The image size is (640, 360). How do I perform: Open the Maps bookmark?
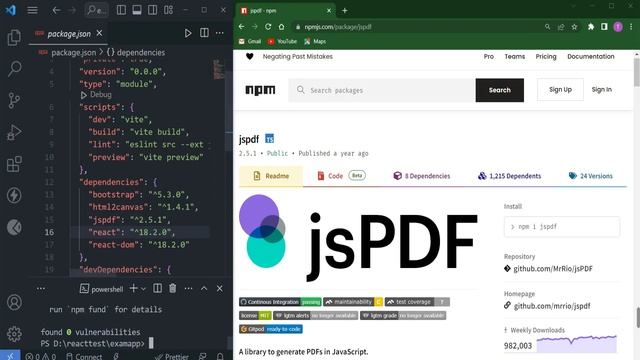[315, 42]
